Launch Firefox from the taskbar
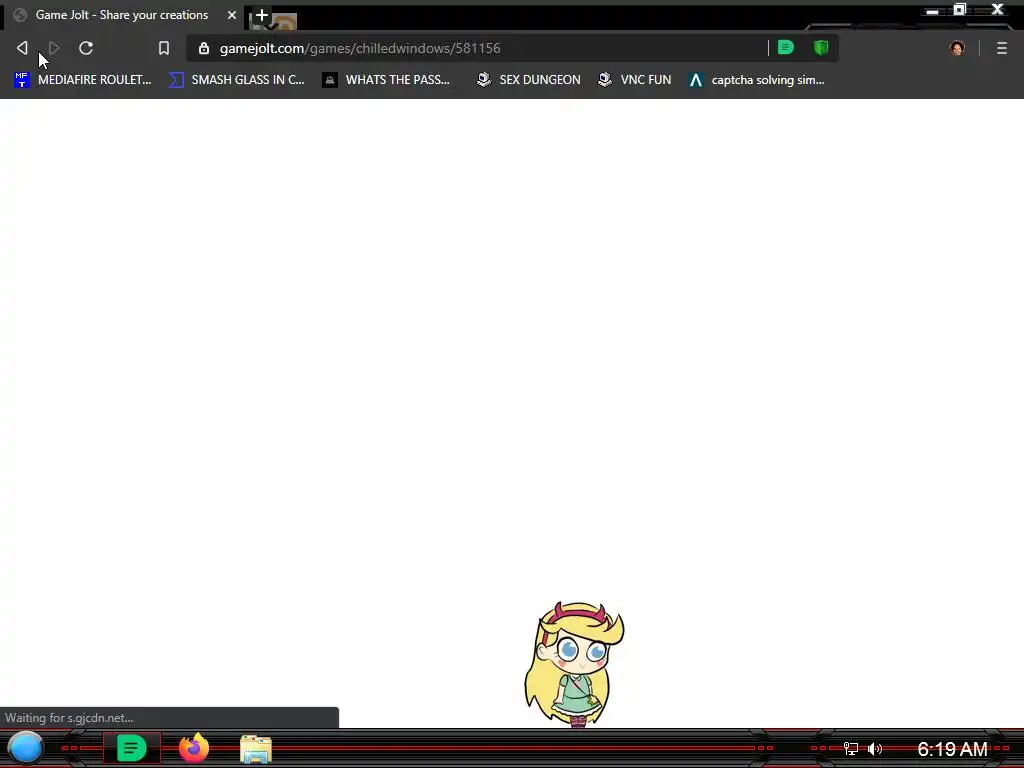This screenshot has height=768, width=1024. click(194, 748)
